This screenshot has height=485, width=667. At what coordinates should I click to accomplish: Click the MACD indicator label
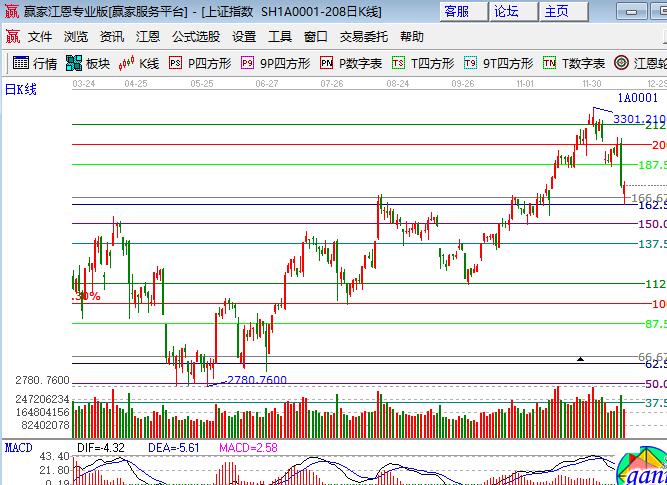point(18,445)
